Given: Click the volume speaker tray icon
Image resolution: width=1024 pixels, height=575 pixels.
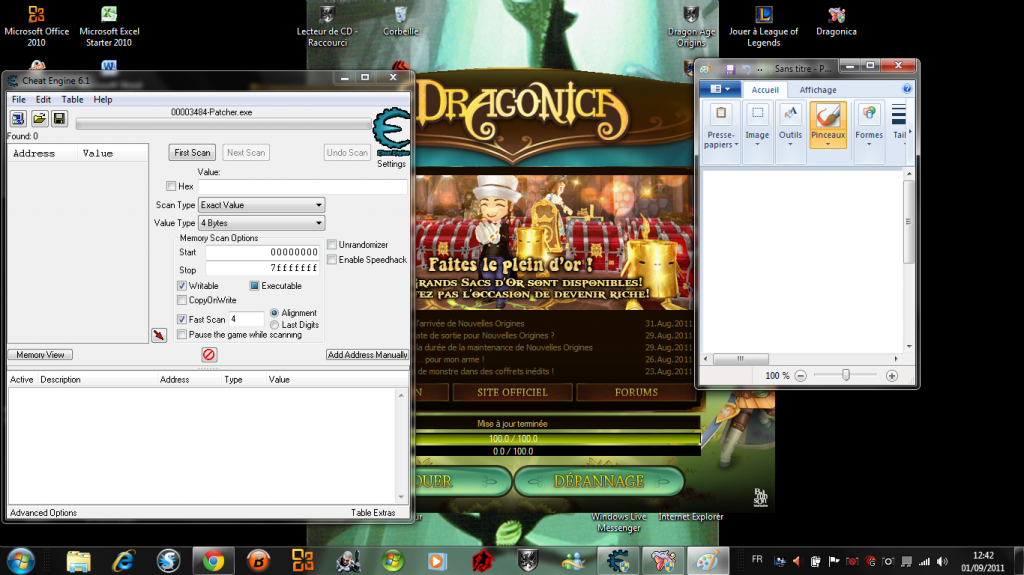Looking at the screenshot, I should pyautogui.click(x=942, y=561).
